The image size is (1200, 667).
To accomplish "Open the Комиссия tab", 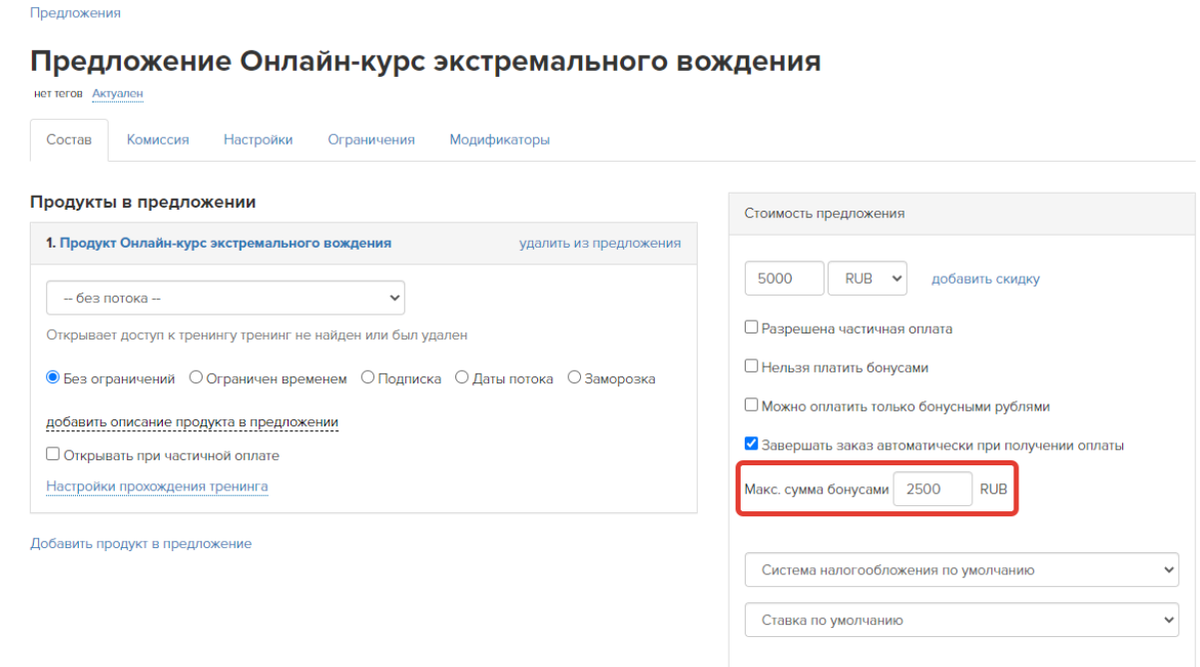I will coord(158,140).
